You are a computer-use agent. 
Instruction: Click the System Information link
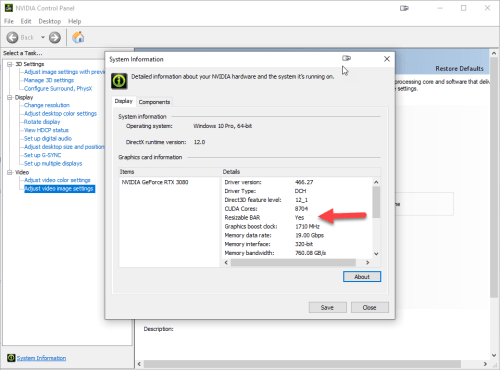coord(41,358)
